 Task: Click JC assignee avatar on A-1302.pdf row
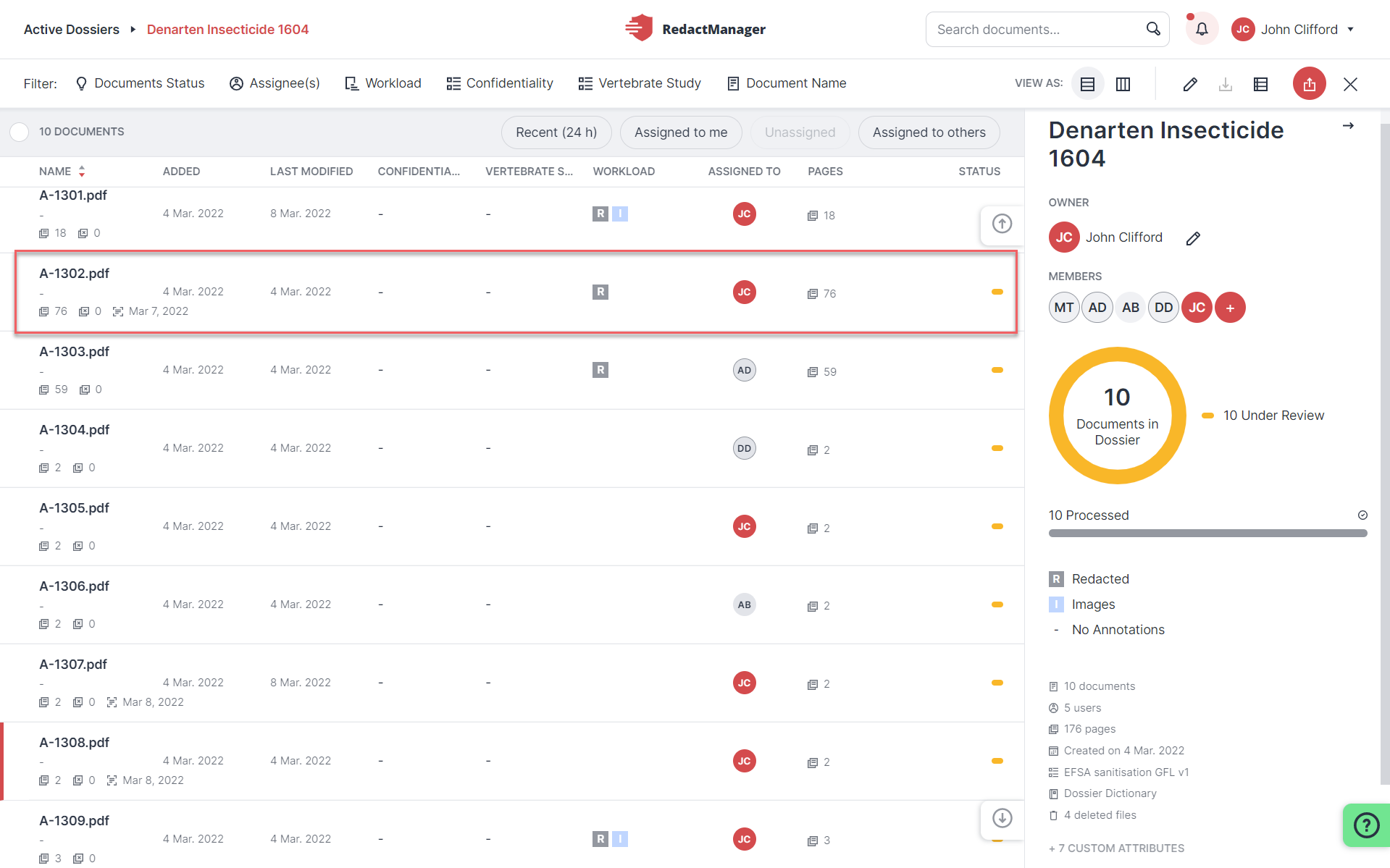click(x=744, y=292)
